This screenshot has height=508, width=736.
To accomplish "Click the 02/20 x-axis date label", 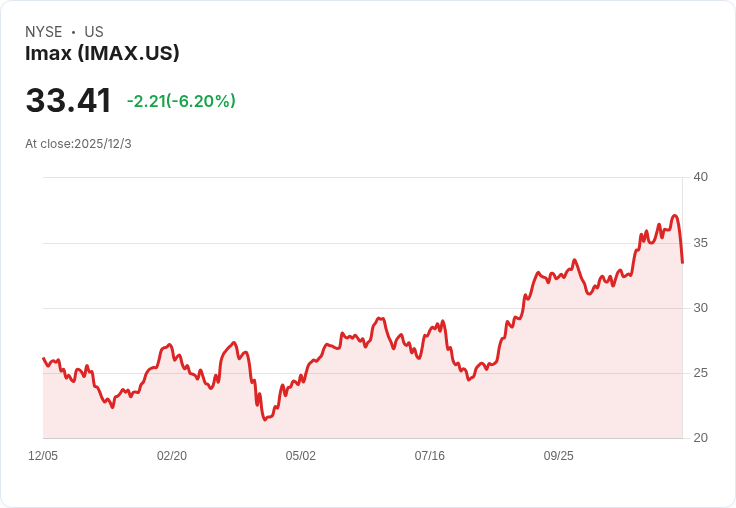I will click(172, 456).
